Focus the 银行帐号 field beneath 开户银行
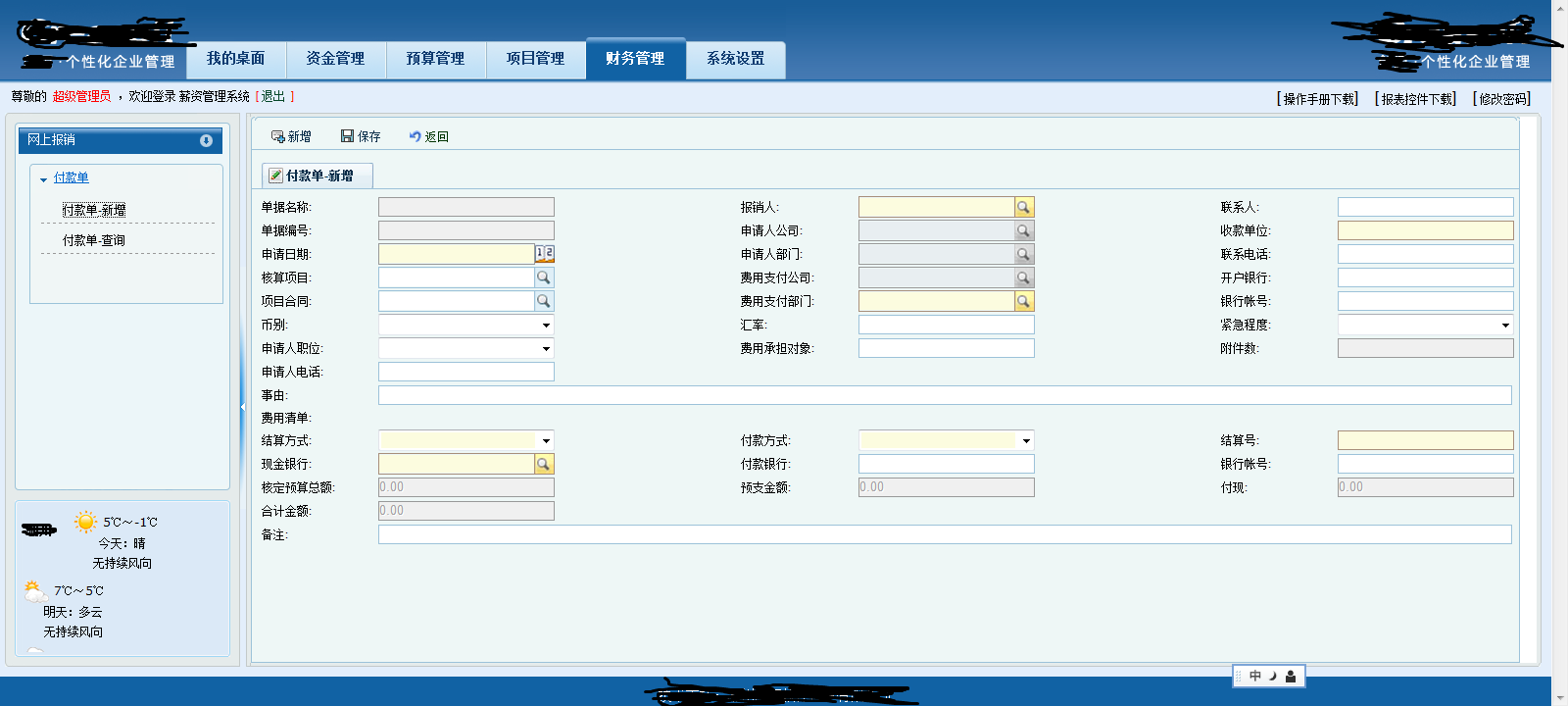Screen dimensions: 1568x706 tap(1426, 301)
